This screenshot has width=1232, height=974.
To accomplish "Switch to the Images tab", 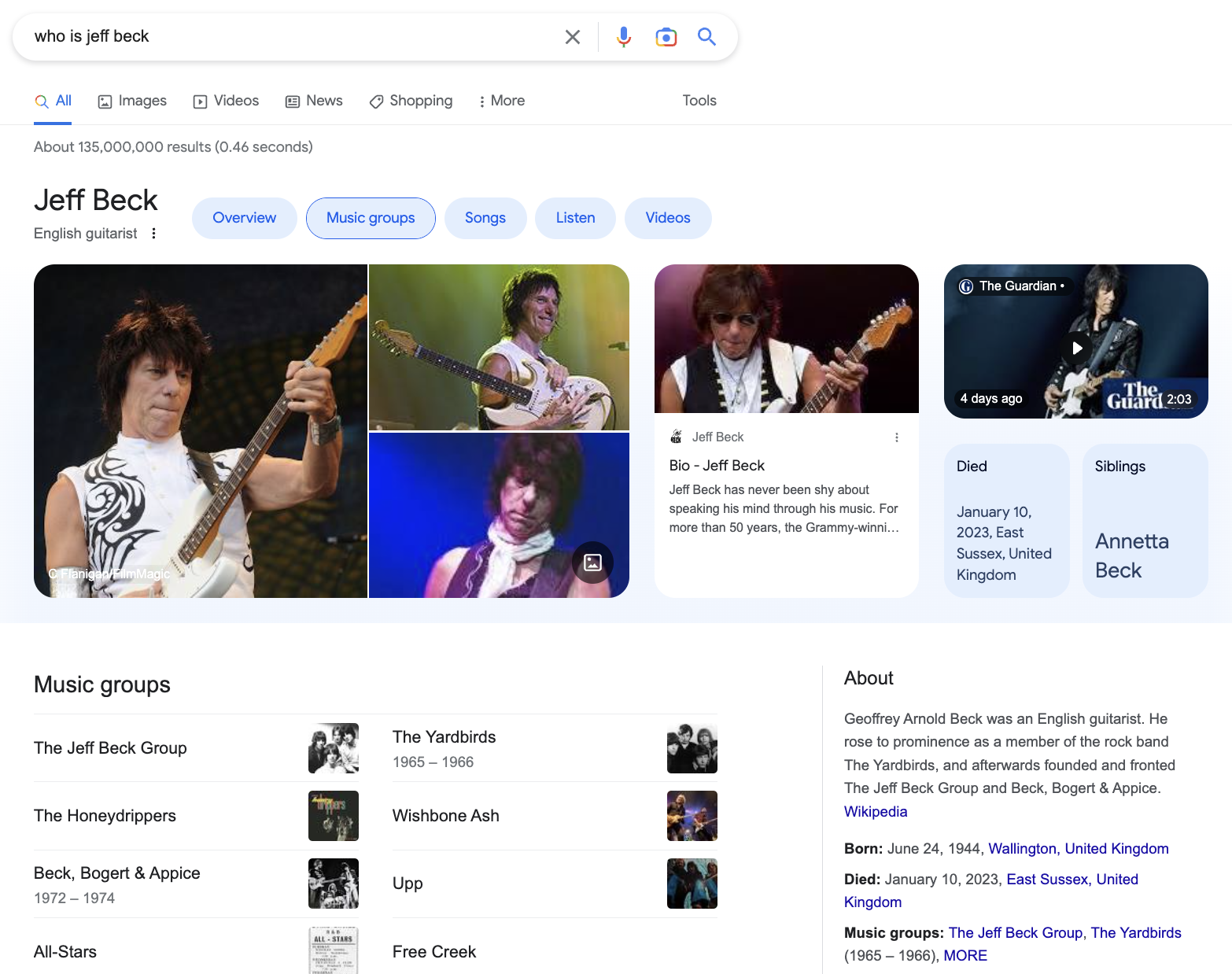I will 132,101.
